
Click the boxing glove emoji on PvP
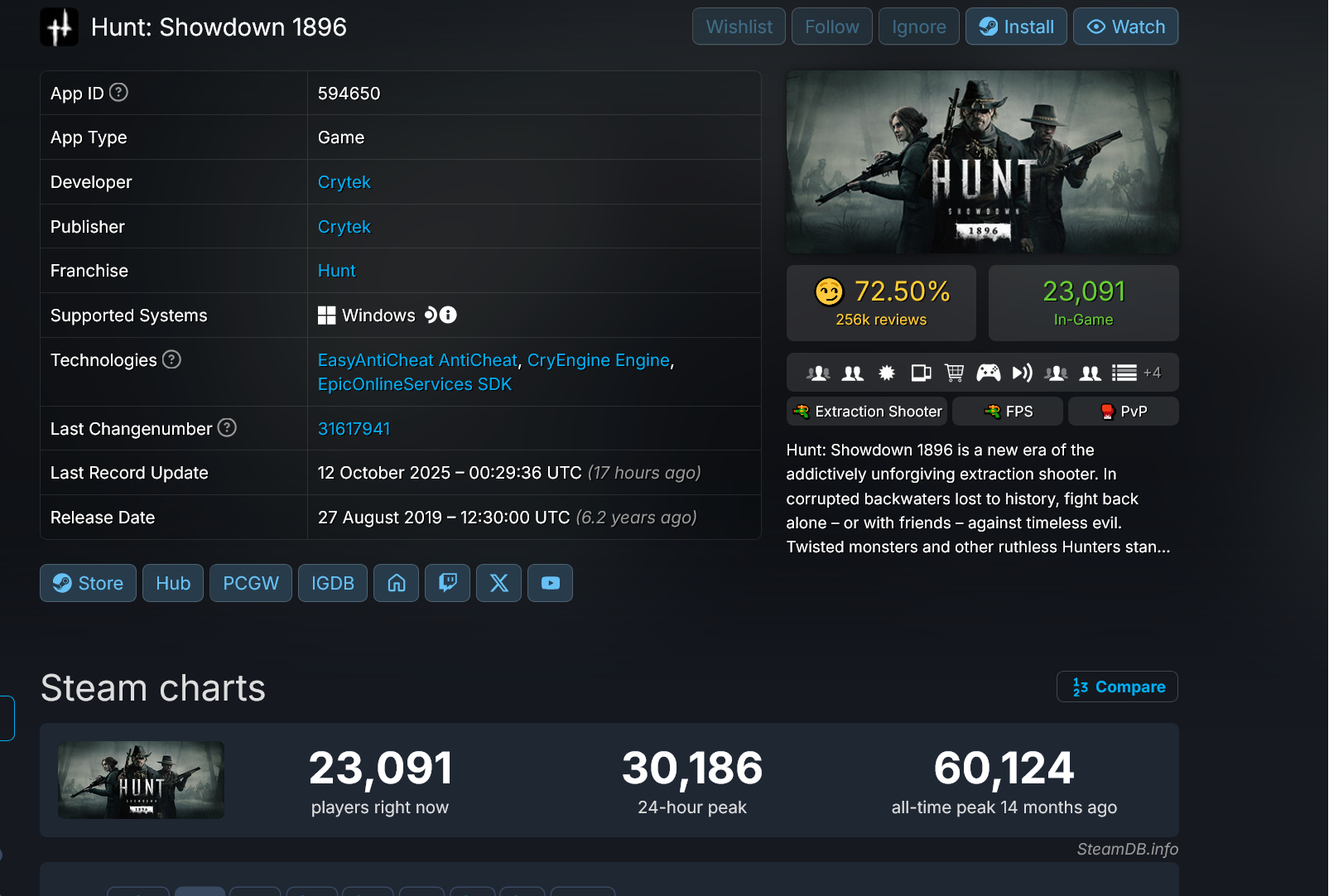(1107, 412)
